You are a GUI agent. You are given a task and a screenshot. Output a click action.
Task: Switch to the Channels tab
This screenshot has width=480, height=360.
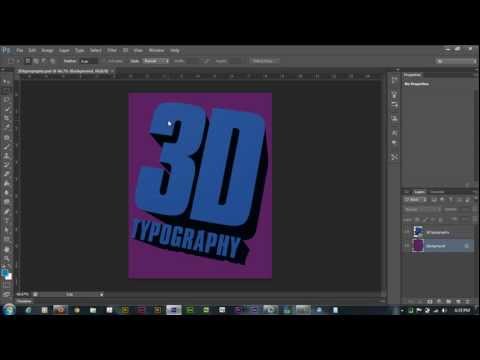pyautogui.click(x=437, y=192)
